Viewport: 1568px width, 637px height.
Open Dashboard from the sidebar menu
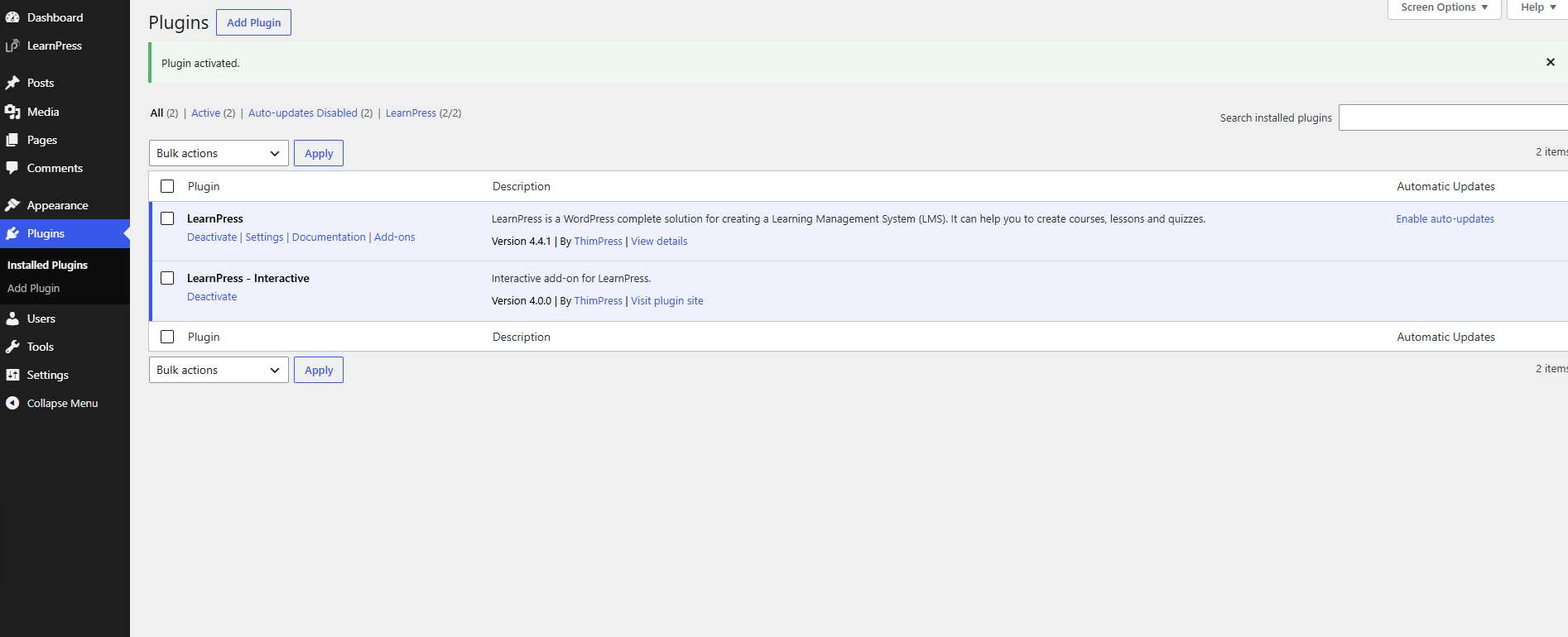pos(55,17)
